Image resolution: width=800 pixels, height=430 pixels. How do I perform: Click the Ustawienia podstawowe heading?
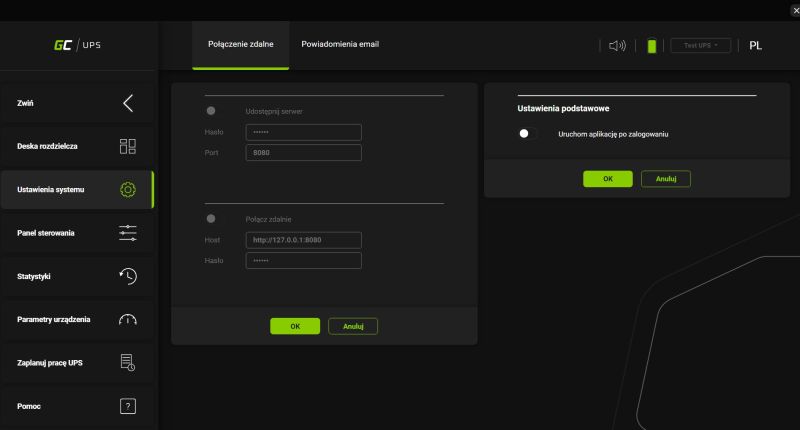(563, 108)
